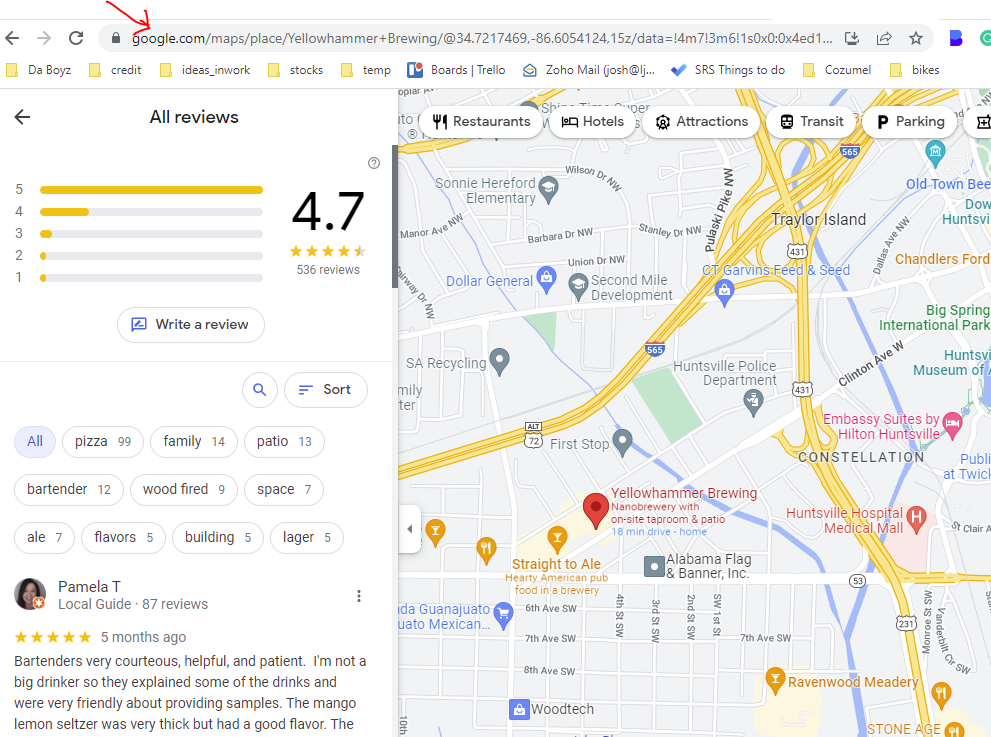Open the credit bookmarks folder

pyautogui.click(x=115, y=70)
